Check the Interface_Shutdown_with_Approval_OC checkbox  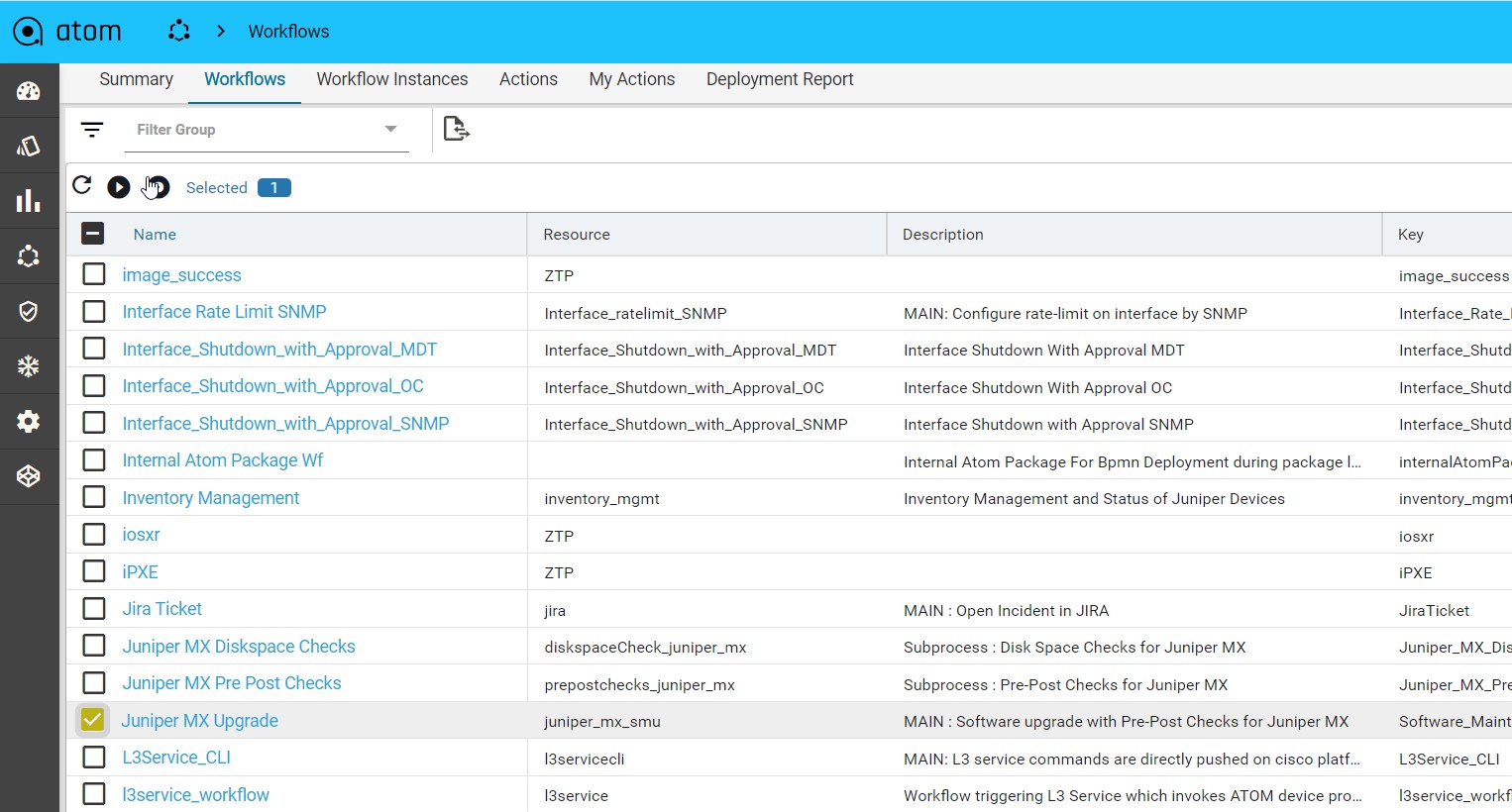[x=94, y=386]
